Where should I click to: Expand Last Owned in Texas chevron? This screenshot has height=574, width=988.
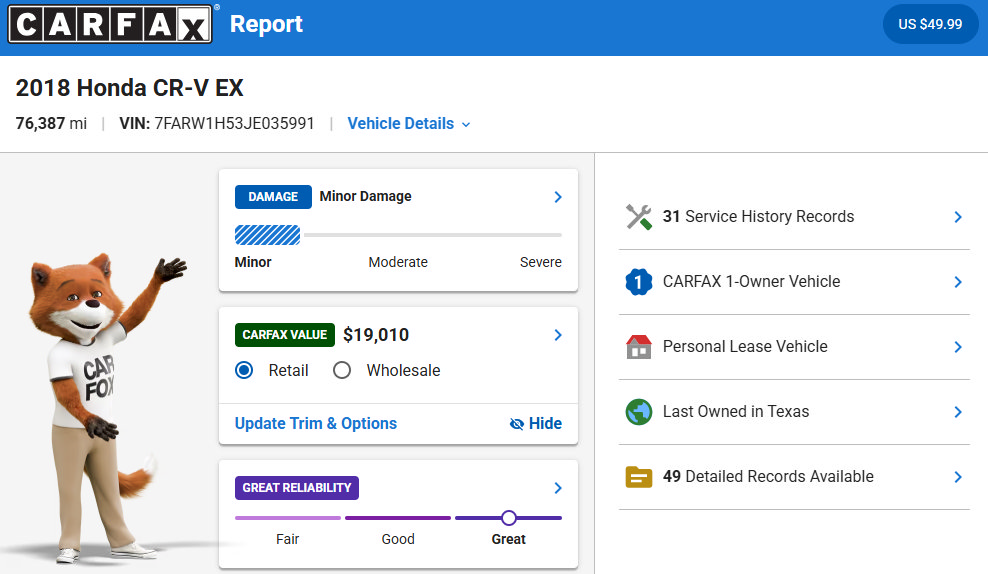958,411
